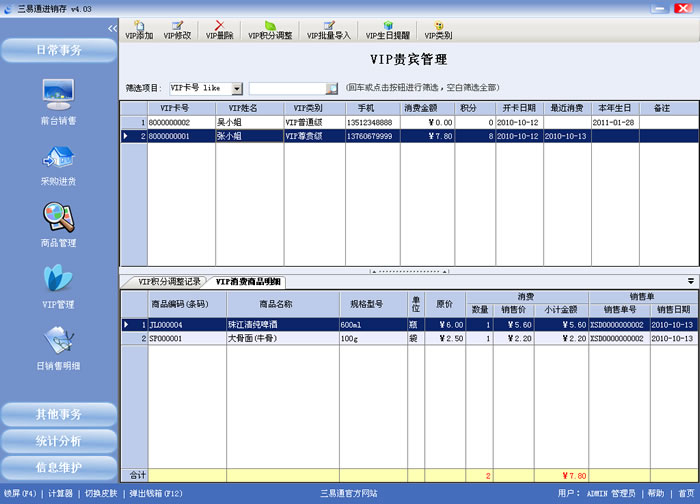The height and width of the screenshot is (504, 700).
Task: Click the 备注 column header
Action: click(x=668, y=108)
